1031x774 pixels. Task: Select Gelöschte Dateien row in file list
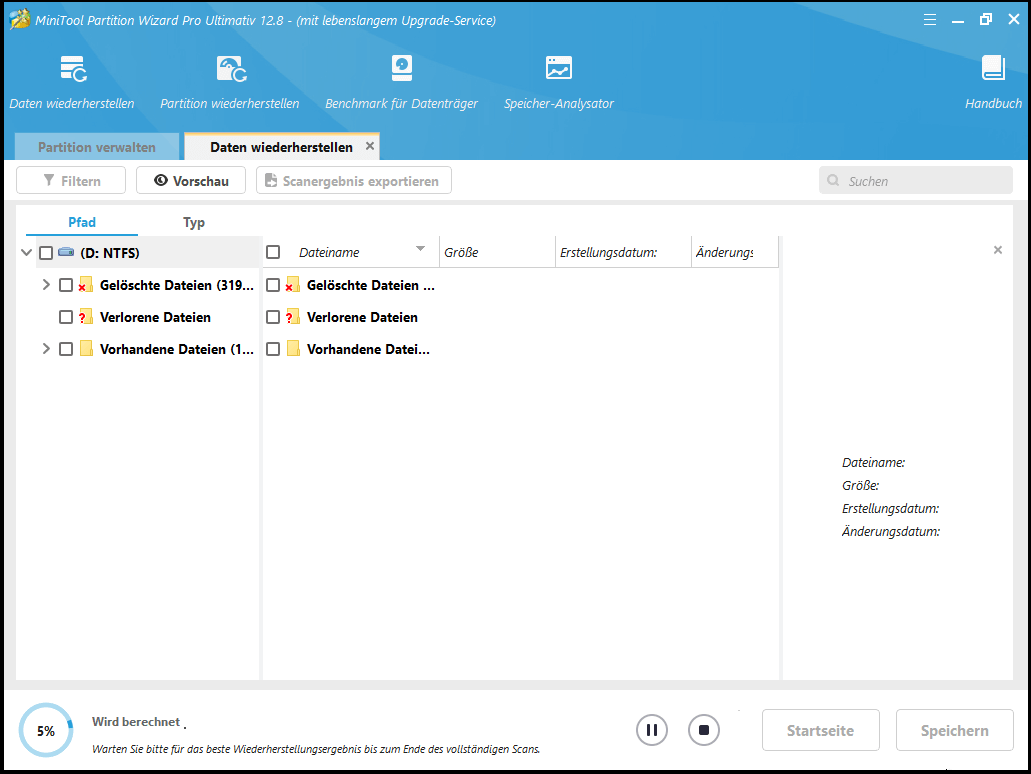520,285
